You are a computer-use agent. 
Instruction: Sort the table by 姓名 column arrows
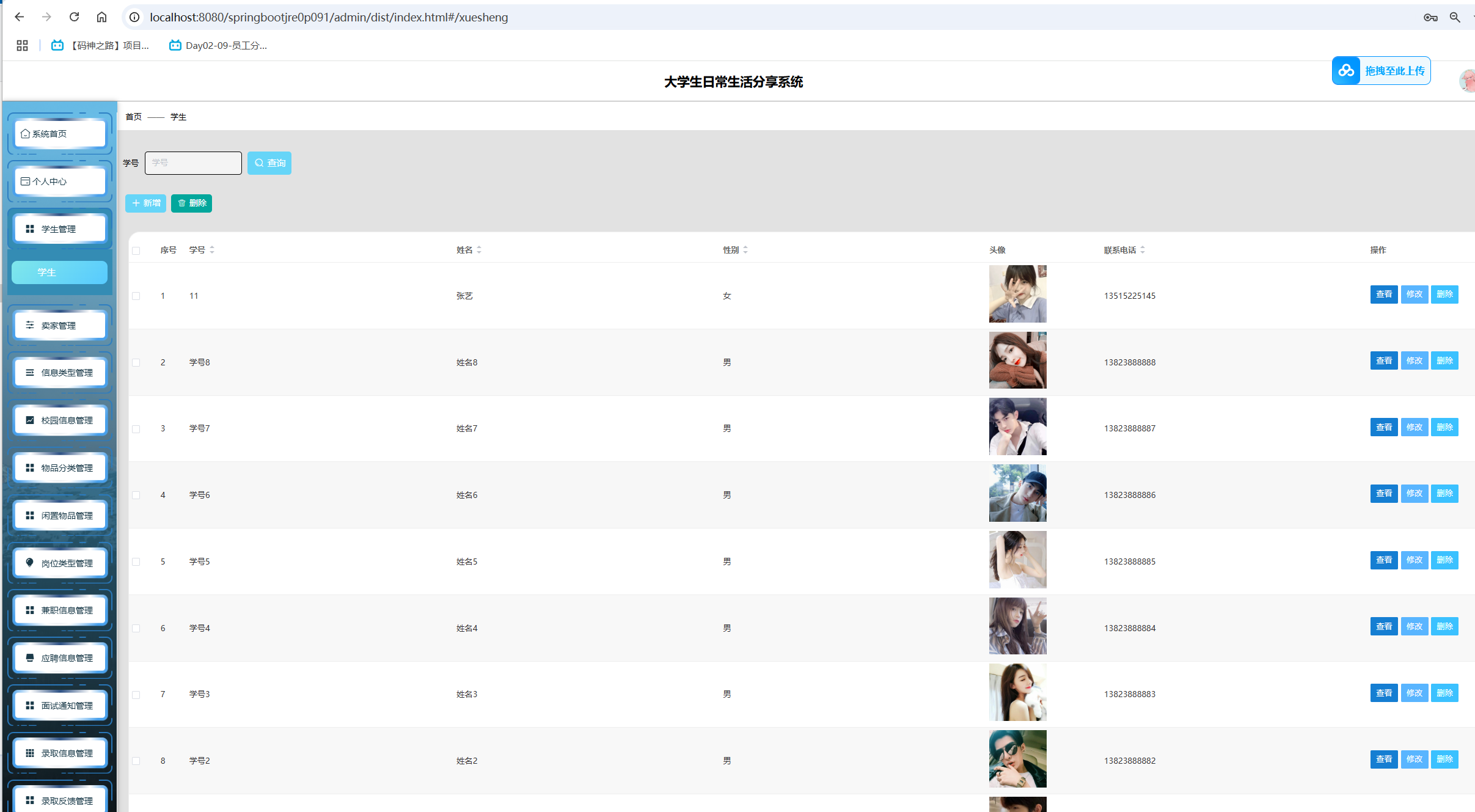479,250
